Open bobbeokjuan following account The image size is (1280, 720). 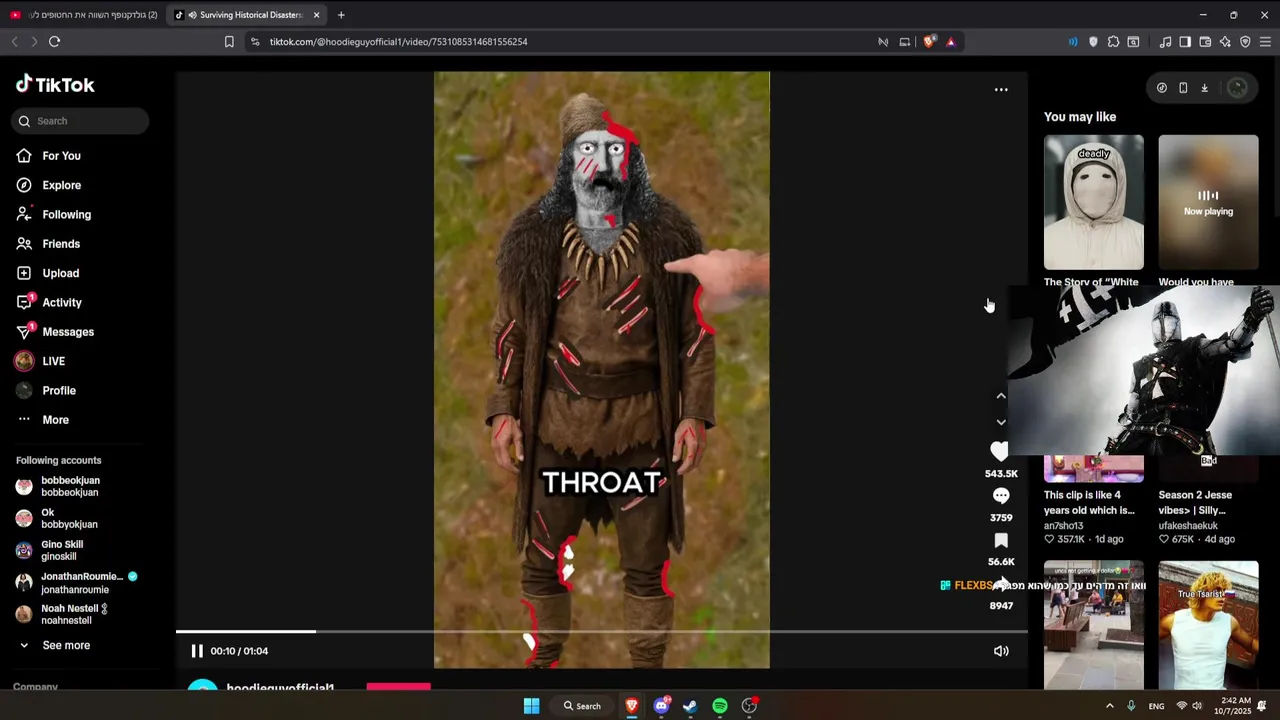pos(70,486)
